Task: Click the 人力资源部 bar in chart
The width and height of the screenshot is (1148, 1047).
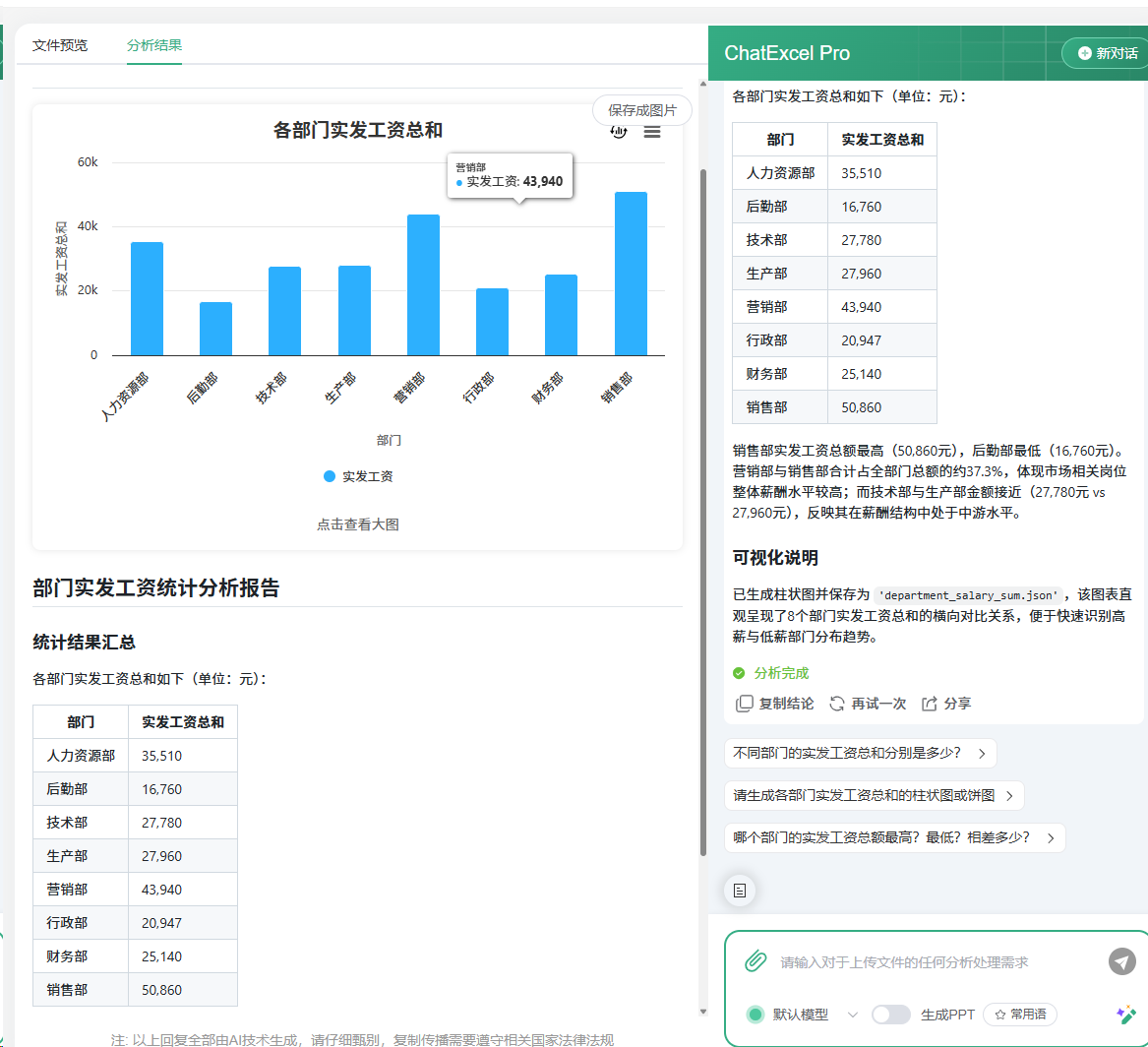Action: coord(148,299)
